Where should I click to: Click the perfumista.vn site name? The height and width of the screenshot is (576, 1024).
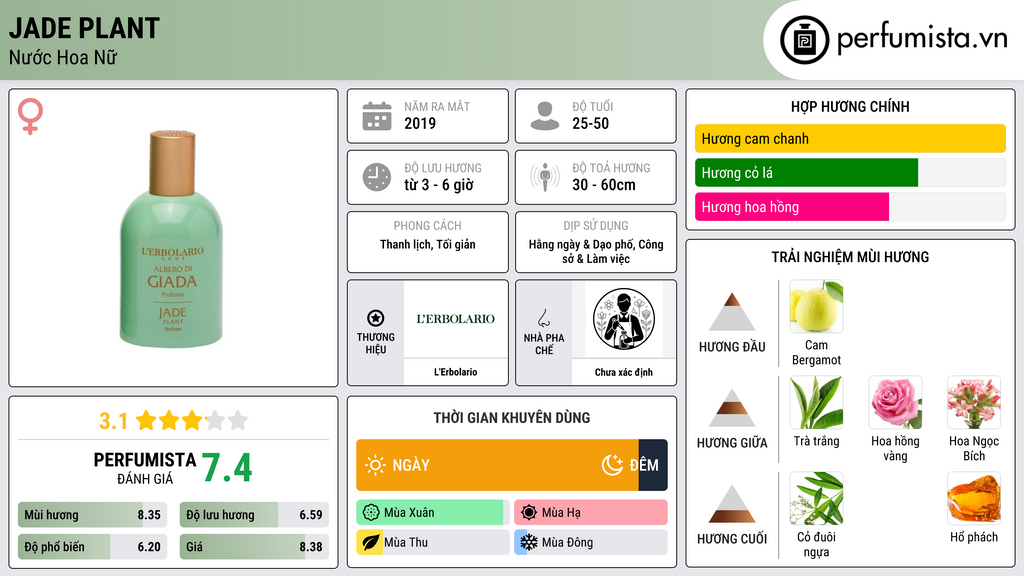tap(922, 38)
